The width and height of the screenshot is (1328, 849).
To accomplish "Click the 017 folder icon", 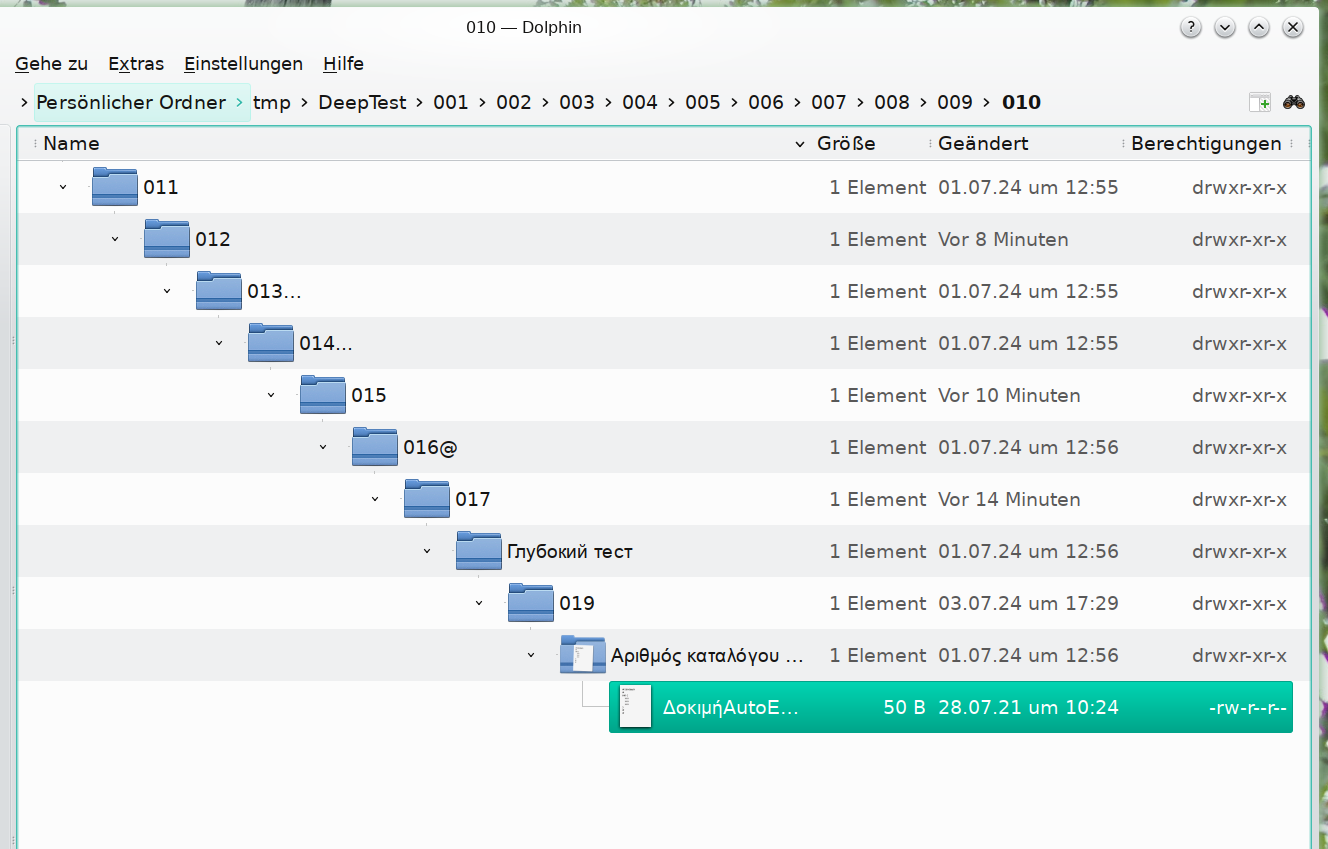I will [427, 499].
